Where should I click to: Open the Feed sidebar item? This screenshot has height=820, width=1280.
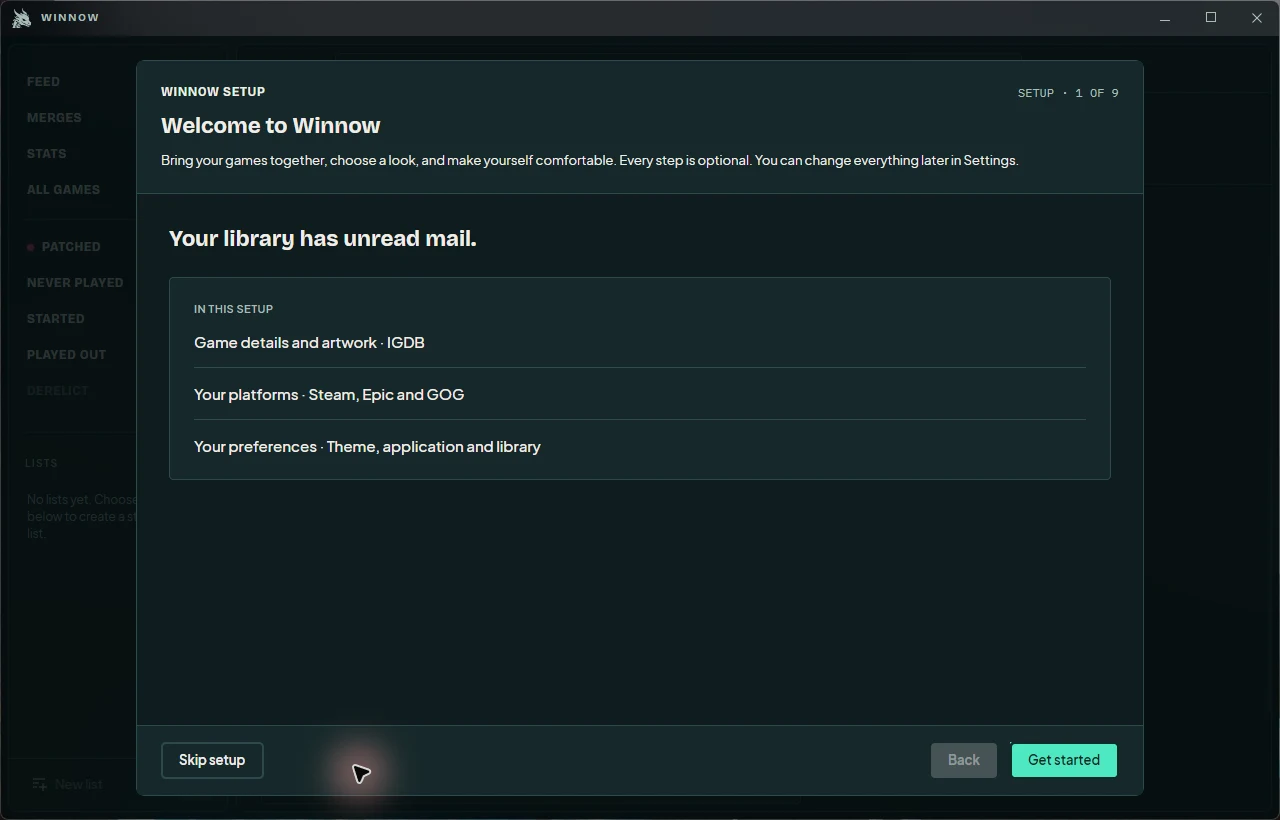click(x=43, y=82)
